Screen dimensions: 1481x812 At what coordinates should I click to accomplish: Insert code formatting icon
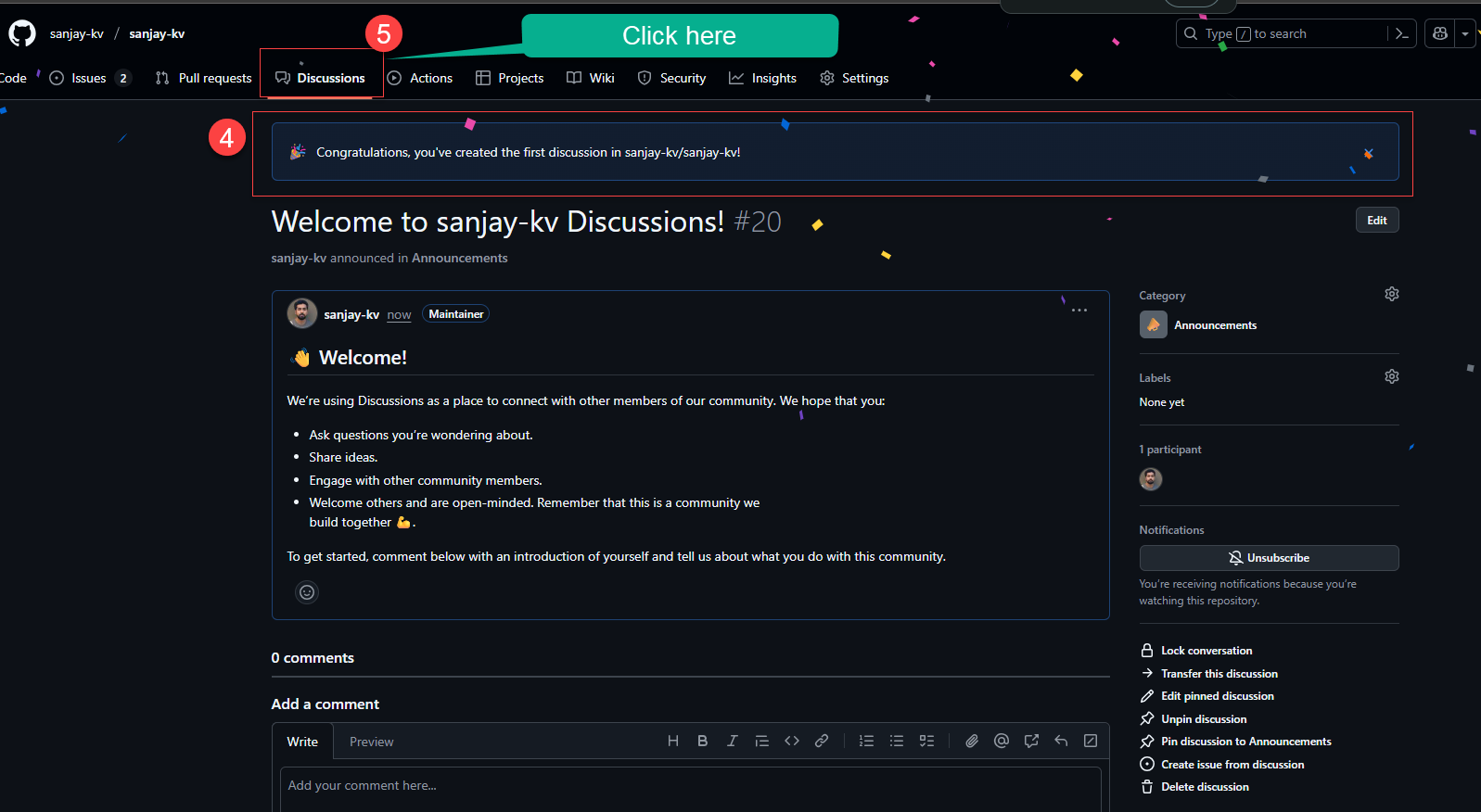(792, 741)
